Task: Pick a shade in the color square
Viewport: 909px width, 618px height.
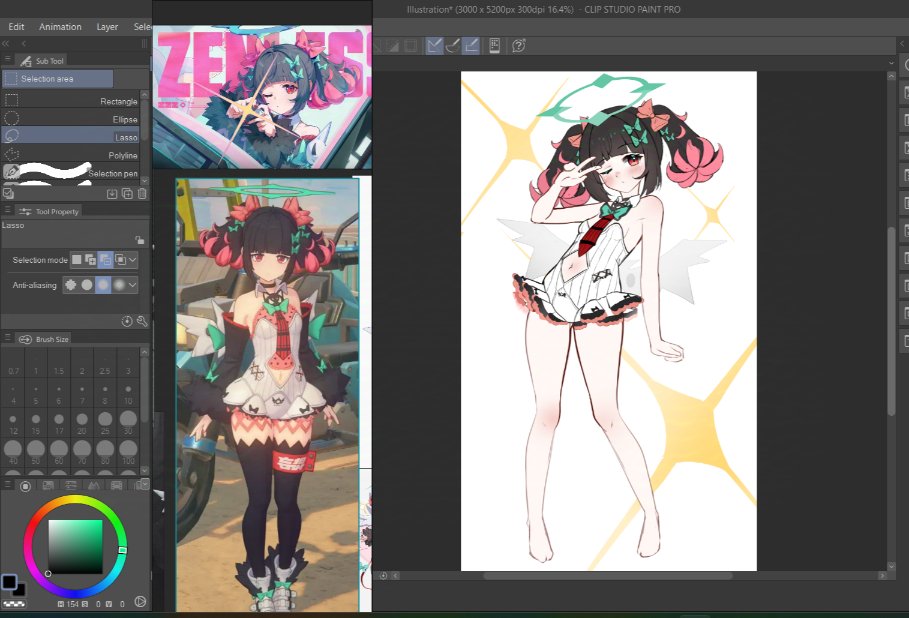Action: [x=75, y=547]
